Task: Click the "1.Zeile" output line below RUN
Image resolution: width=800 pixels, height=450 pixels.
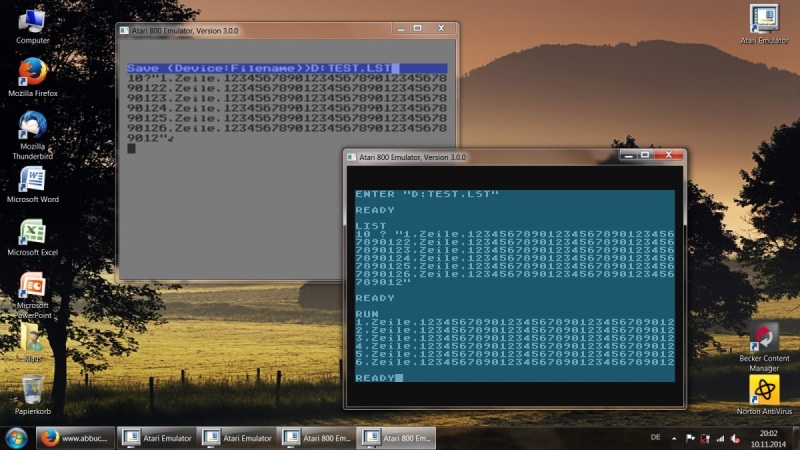Action: [515, 322]
